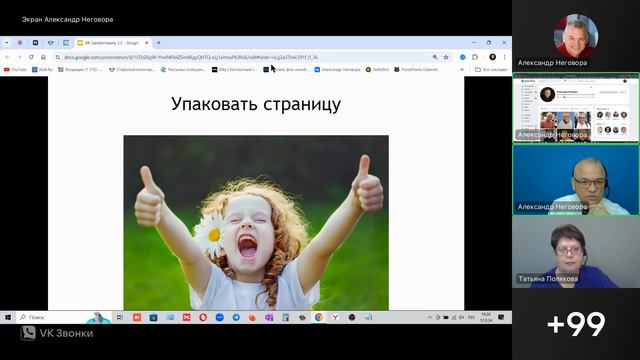Click the thumbs-up girl photo on the slide
The height and width of the screenshot is (360, 640).
(x=256, y=223)
